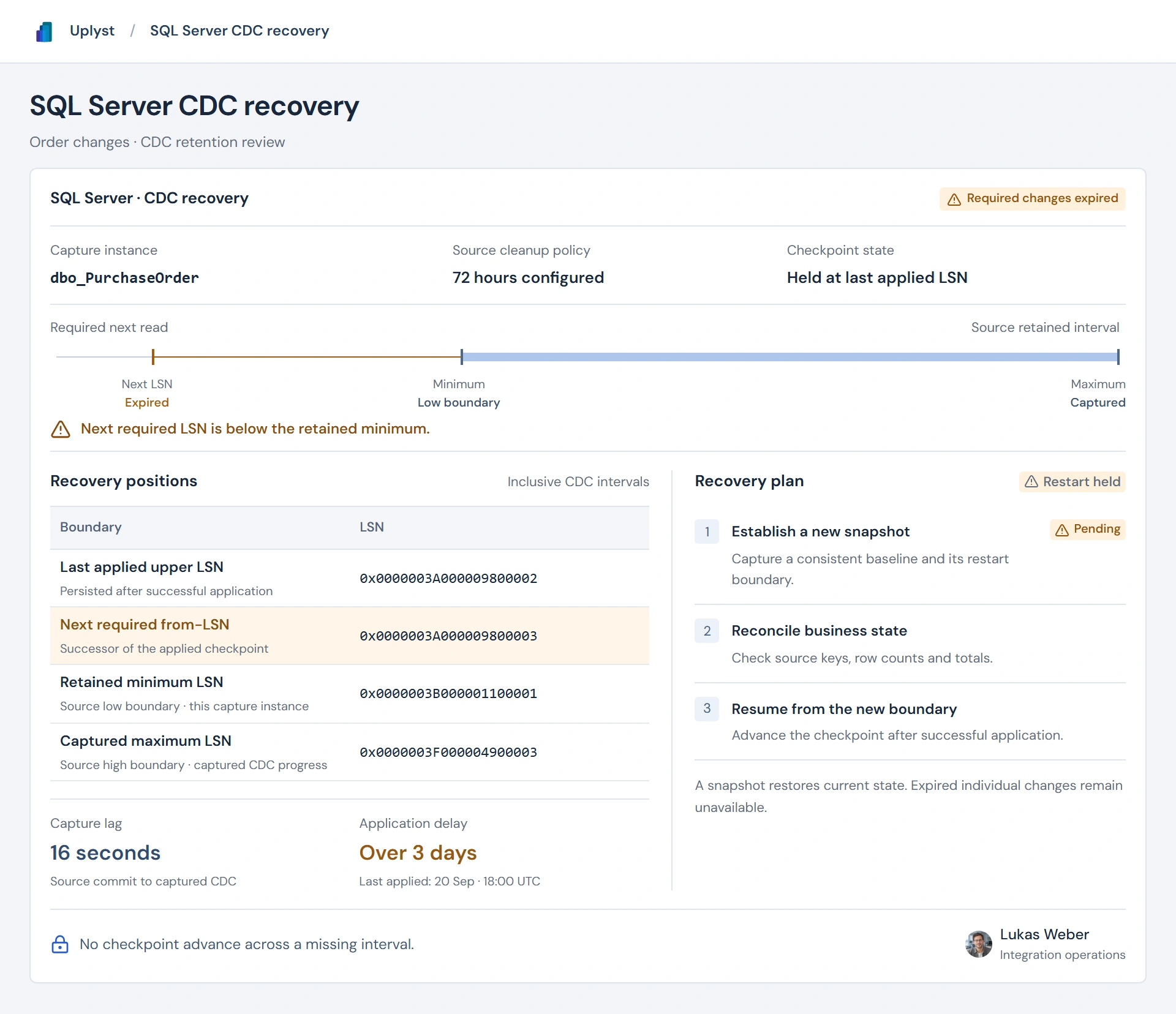Click the Reconcile business state step title
Screen dimensions: 1176x1014
pos(820,631)
